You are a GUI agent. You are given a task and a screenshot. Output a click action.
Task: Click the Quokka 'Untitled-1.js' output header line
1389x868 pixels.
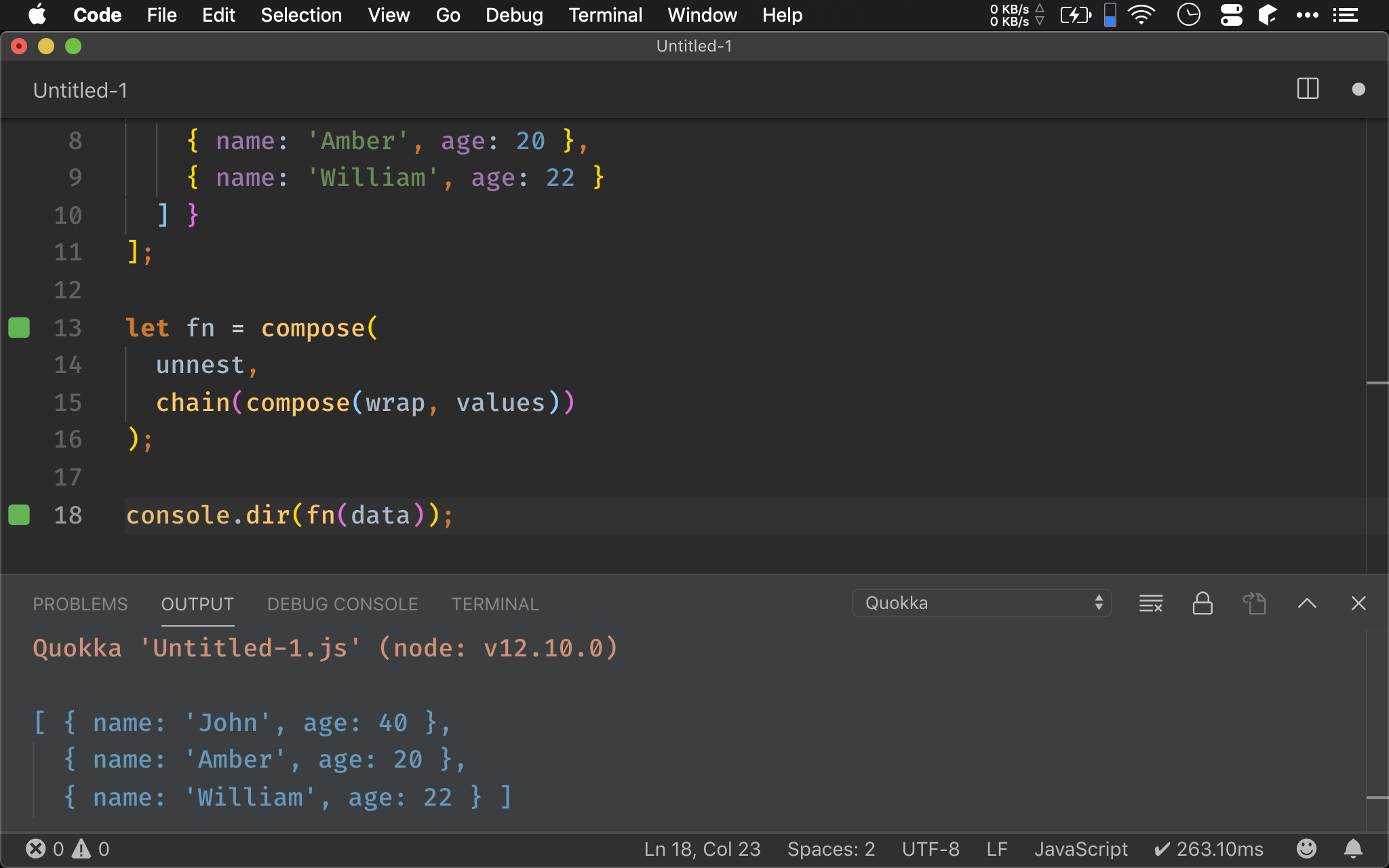click(x=326, y=648)
